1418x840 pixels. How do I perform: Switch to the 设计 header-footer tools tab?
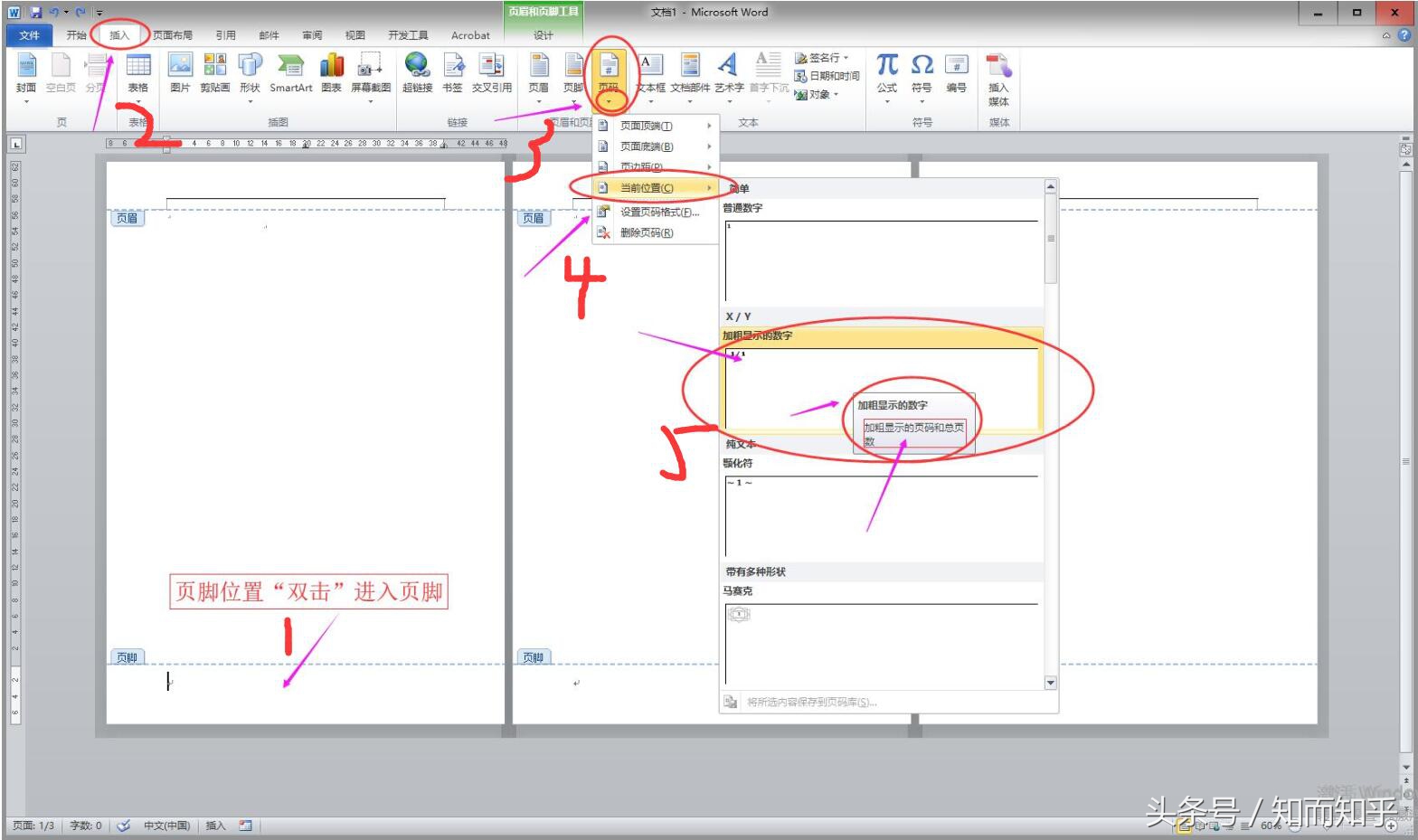pos(543,35)
